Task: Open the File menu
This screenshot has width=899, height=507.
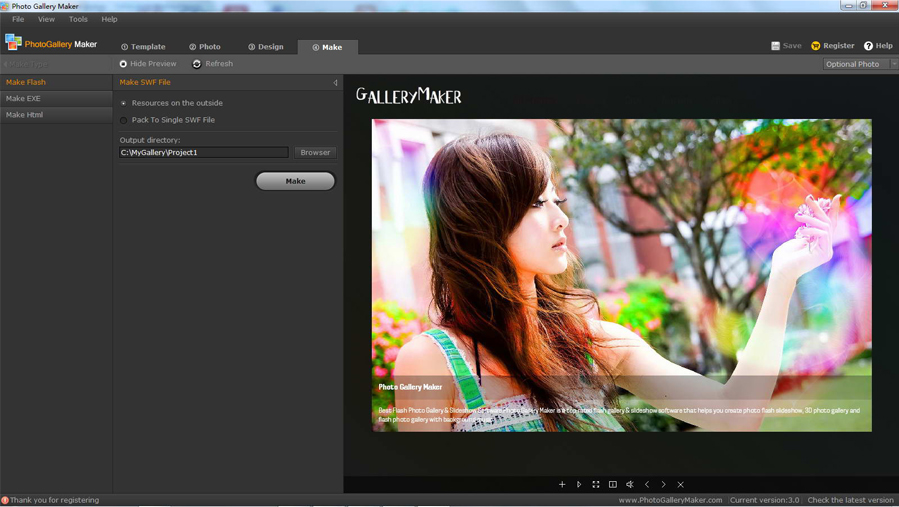Action: point(18,19)
